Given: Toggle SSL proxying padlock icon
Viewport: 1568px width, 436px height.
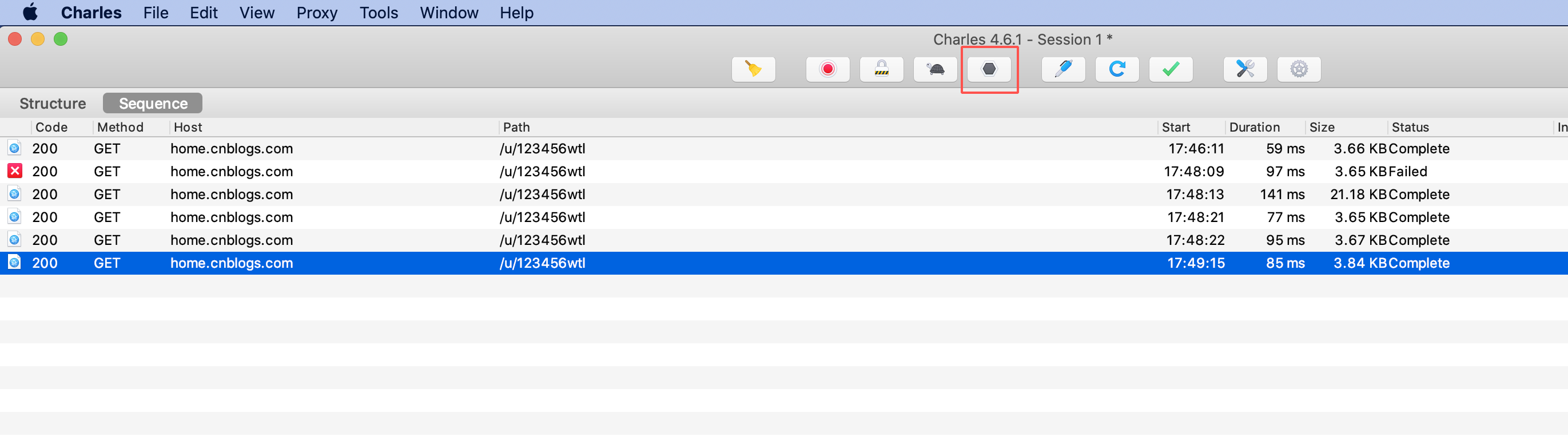Looking at the screenshot, I should pyautogui.click(x=881, y=69).
